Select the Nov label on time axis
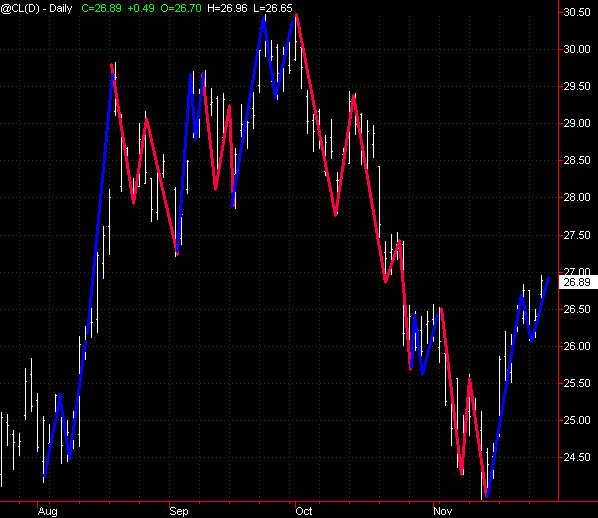 click(x=443, y=511)
